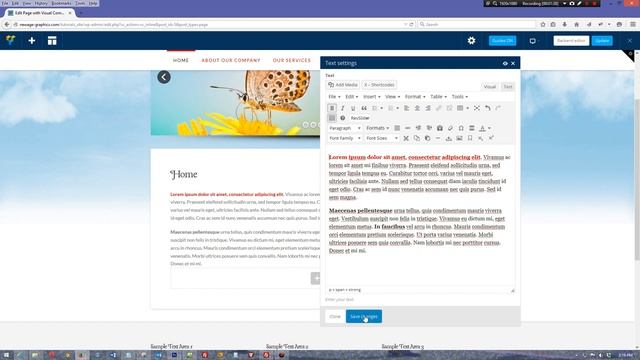
Task: Toggle Text settings panel display options
Action: click(x=505, y=63)
